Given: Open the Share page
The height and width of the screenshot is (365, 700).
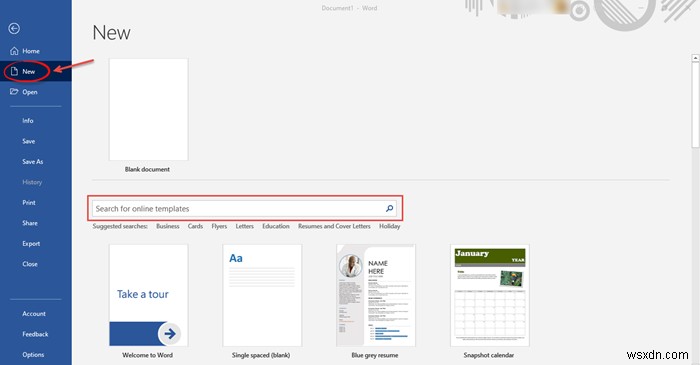Looking at the screenshot, I should (30, 223).
